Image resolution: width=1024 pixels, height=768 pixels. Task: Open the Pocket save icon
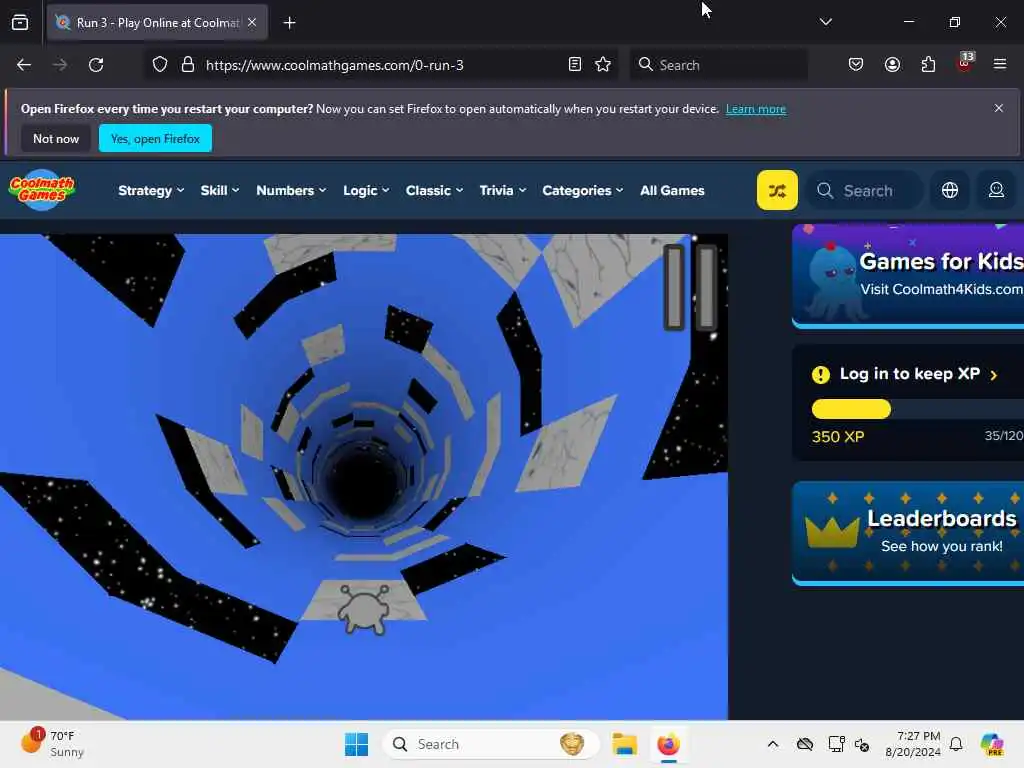tap(856, 65)
